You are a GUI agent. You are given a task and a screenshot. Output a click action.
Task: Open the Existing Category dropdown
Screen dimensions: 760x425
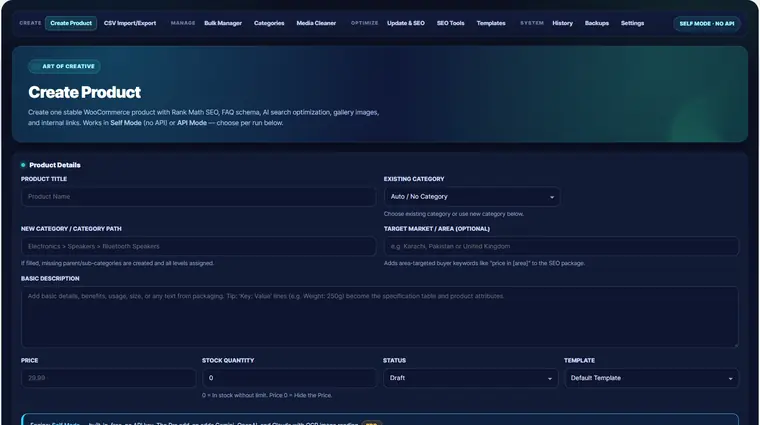point(472,197)
